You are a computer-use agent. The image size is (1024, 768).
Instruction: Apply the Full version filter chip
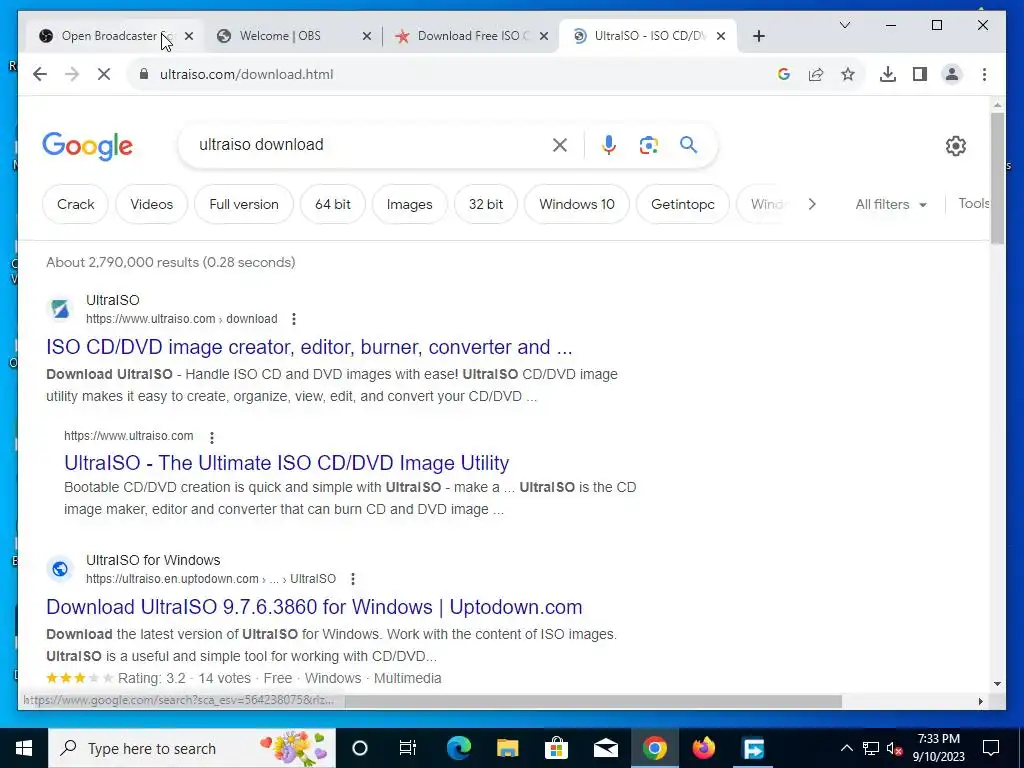point(244,204)
